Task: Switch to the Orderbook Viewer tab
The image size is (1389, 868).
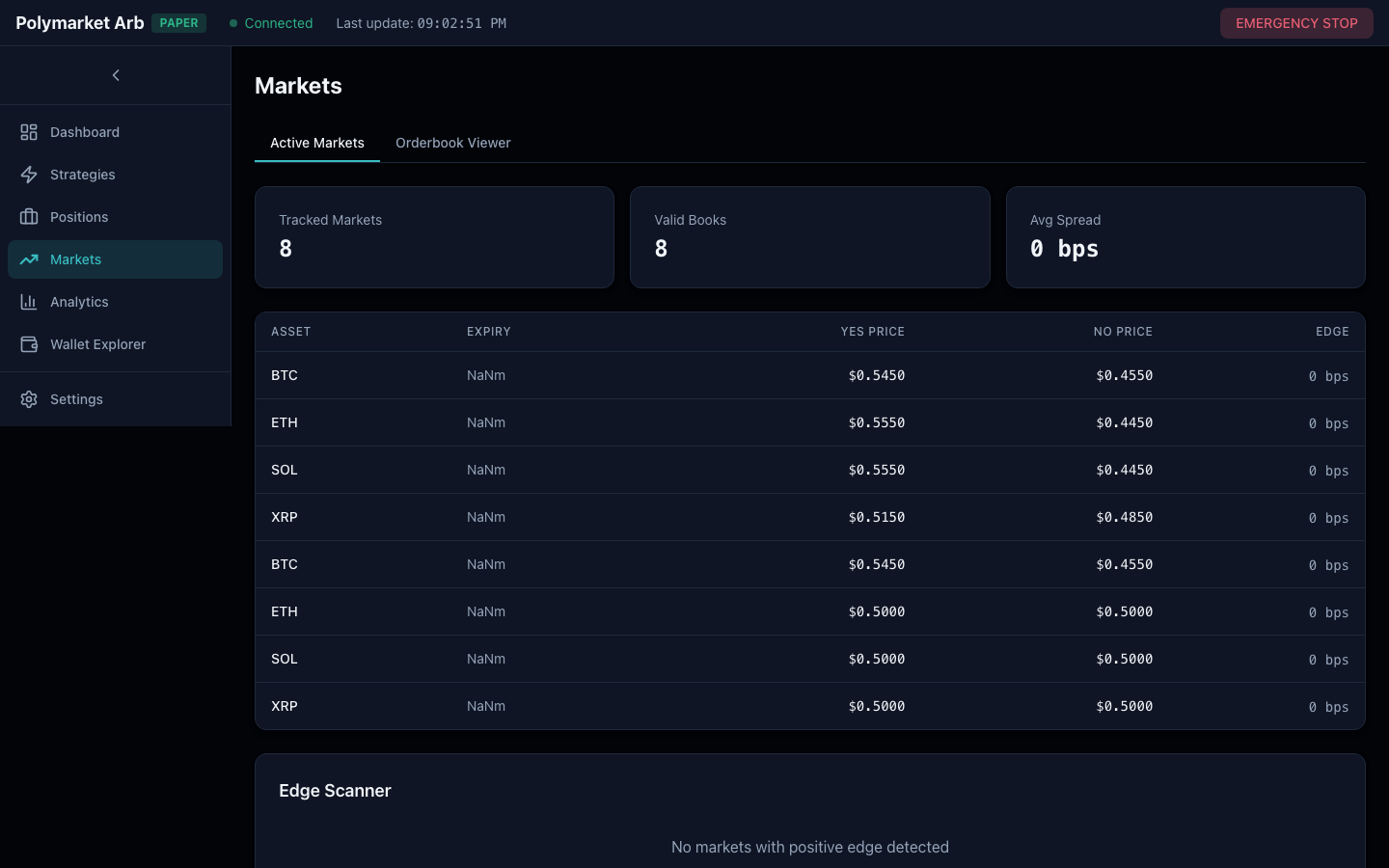Action: [x=453, y=143]
